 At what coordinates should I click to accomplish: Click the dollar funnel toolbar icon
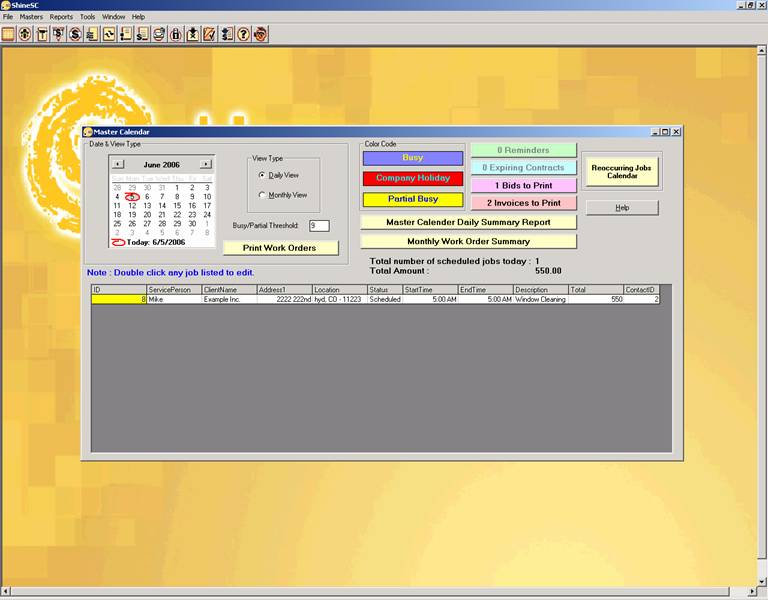pos(59,34)
